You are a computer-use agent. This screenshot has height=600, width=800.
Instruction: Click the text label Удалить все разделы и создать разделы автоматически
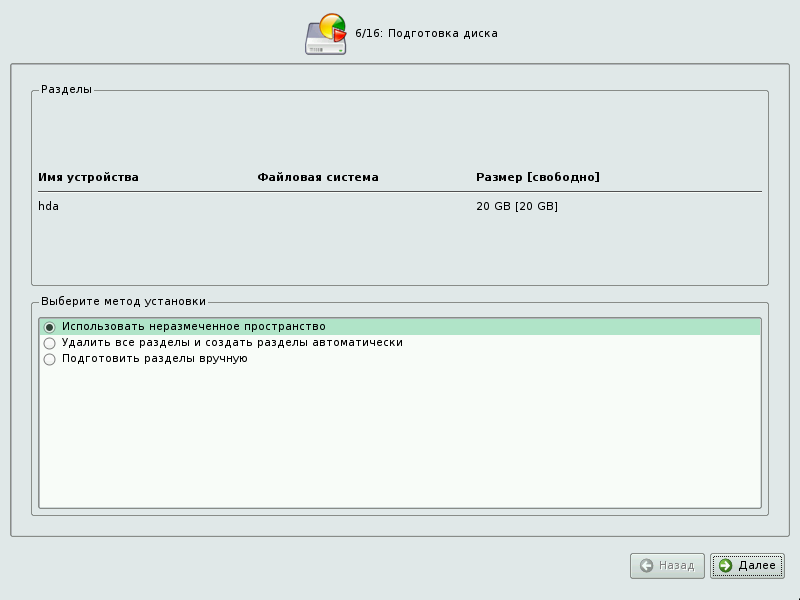232,343
